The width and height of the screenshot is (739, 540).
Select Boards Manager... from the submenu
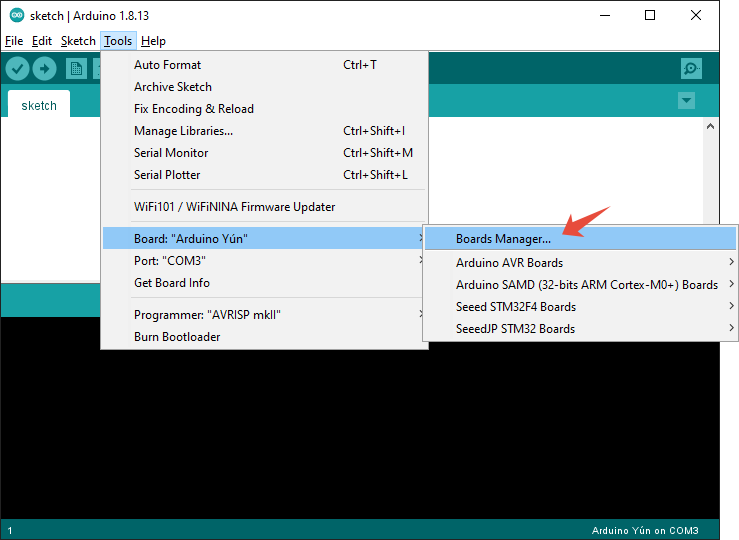click(x=503, y=239)
